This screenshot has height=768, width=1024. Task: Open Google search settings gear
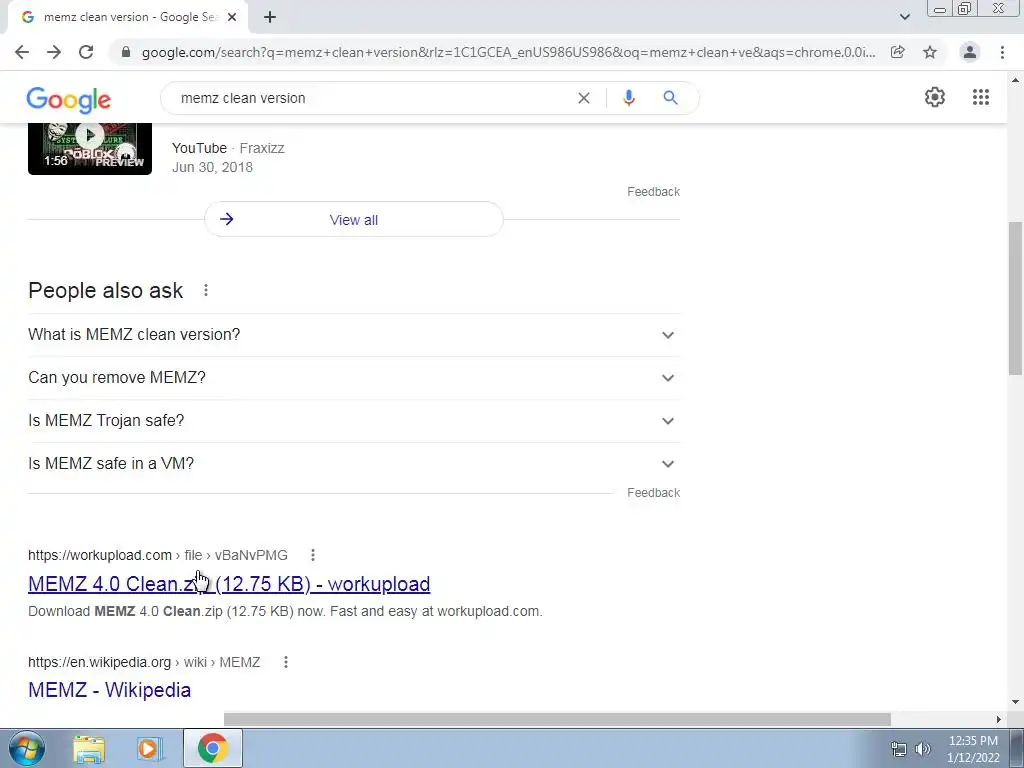click(x=935, y=97)
